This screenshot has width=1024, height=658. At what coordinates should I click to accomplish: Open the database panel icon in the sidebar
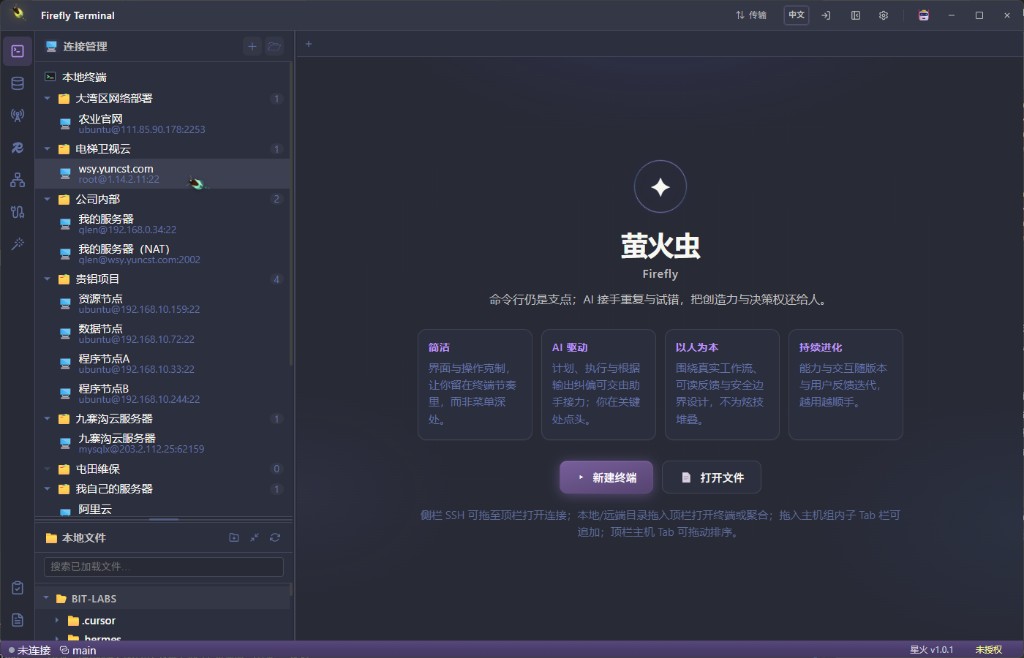(18, 83)
